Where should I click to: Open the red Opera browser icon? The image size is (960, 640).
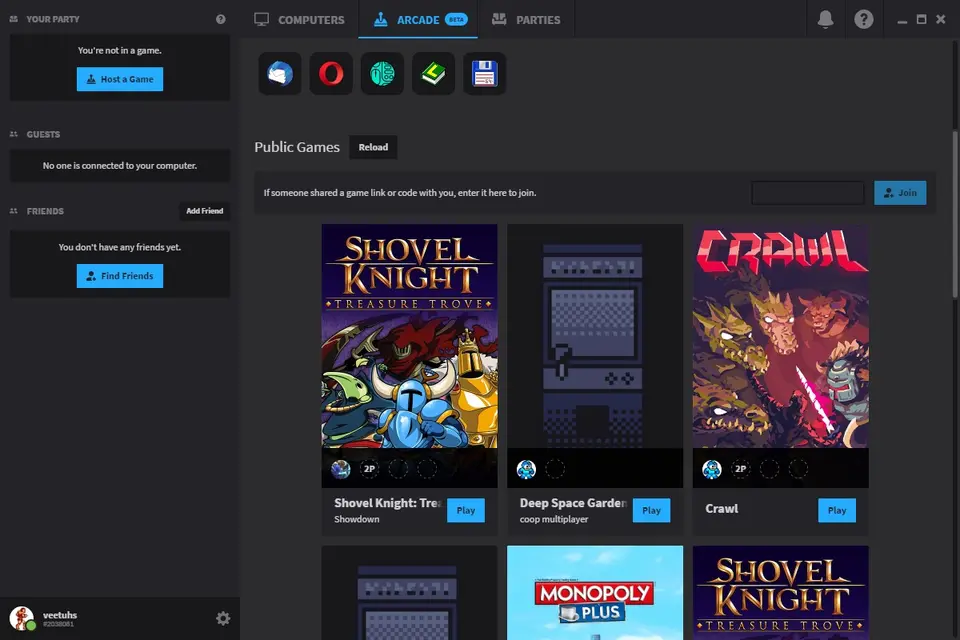tap(331, 74)
